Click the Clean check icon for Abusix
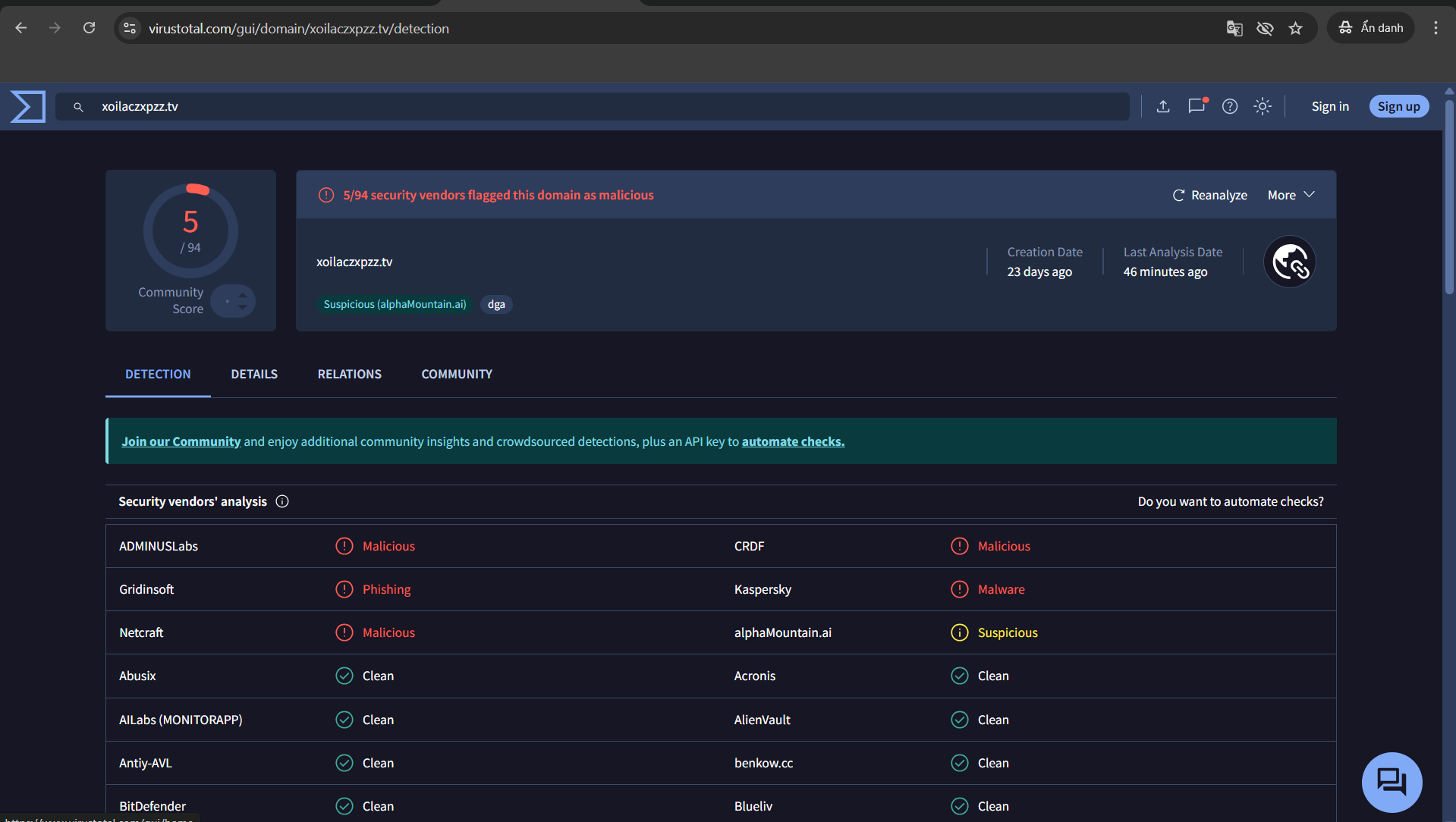The image size is (1456, 822). click(344, 676)
